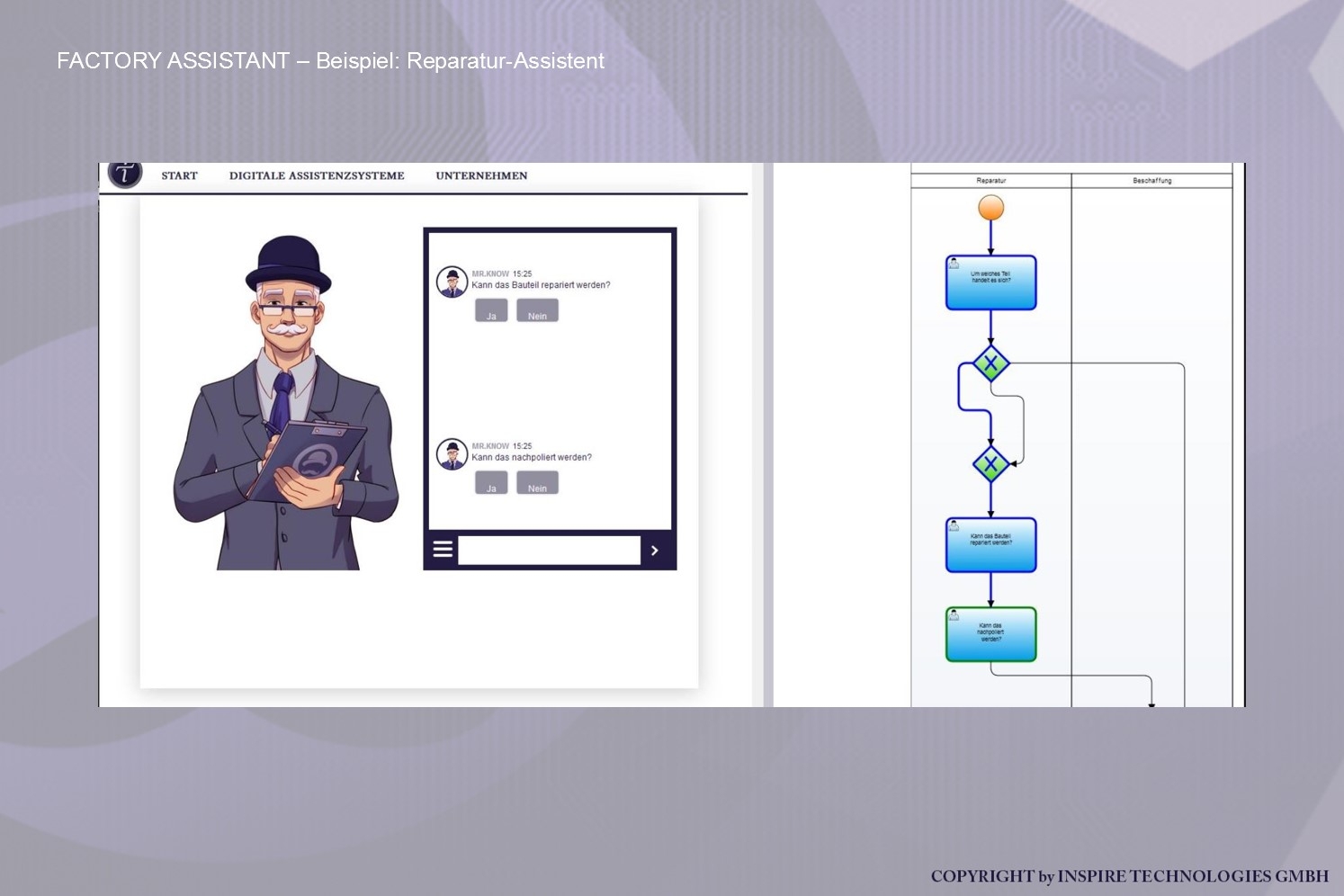Open the chat hamburger menu icon
The image size is (1344, 896).
coord(443,549)
